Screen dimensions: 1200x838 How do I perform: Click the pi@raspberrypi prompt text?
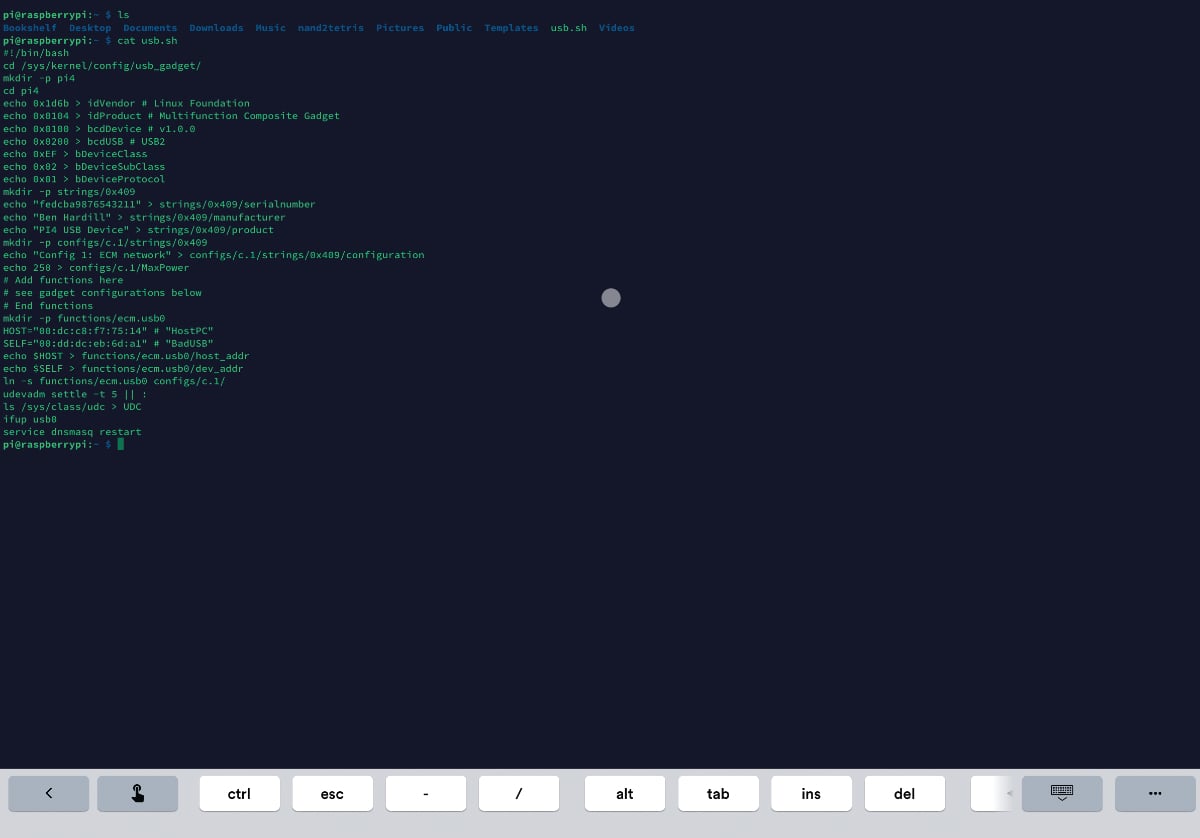click(48, 444)
